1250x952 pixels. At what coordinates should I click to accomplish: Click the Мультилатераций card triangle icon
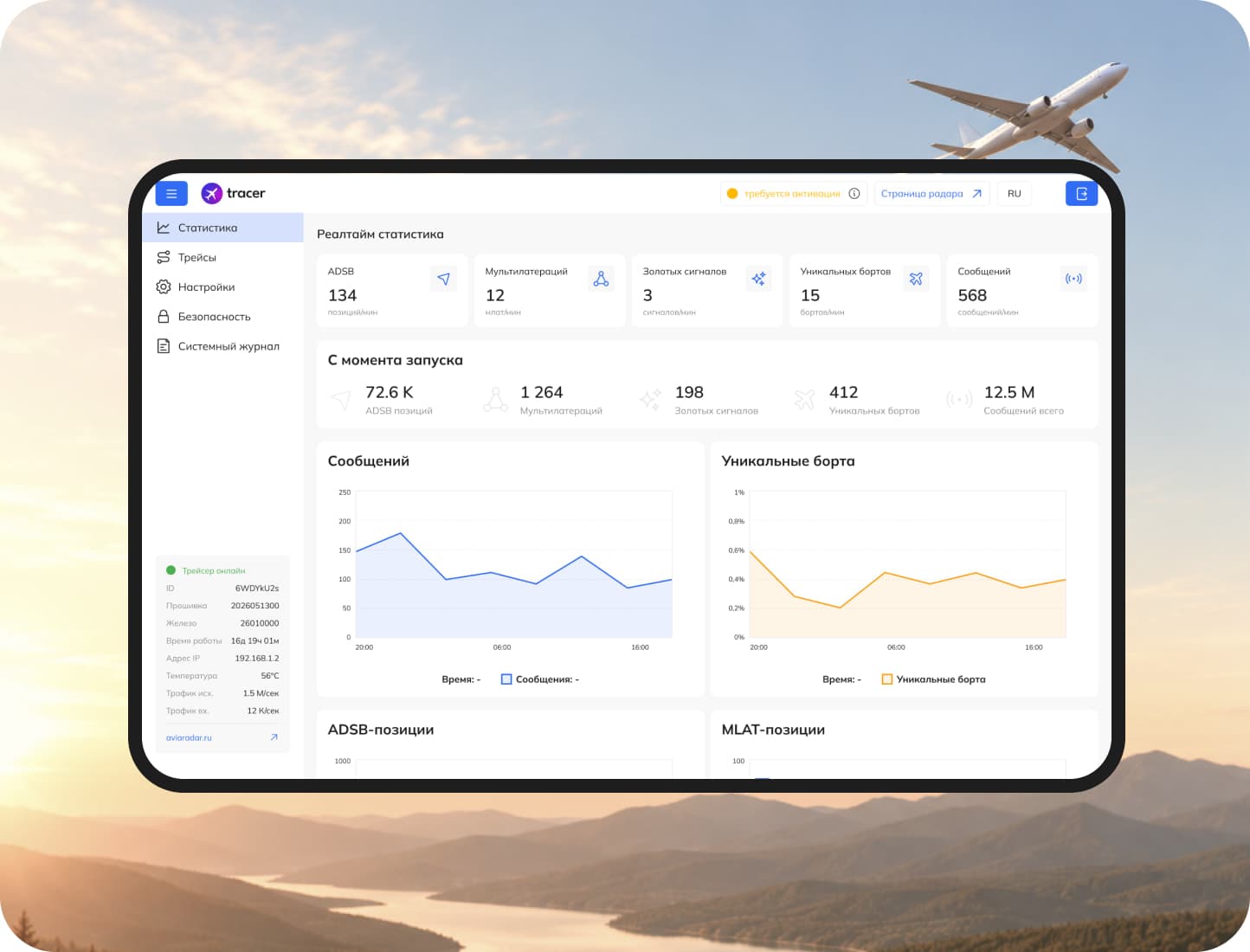[602, 279]
